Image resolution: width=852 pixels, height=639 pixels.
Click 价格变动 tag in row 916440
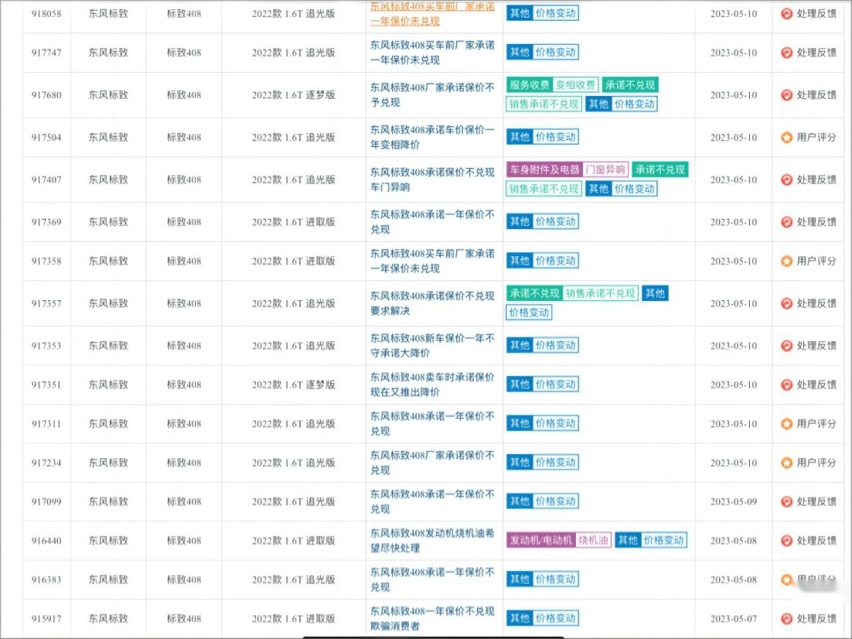coord(664,540)
